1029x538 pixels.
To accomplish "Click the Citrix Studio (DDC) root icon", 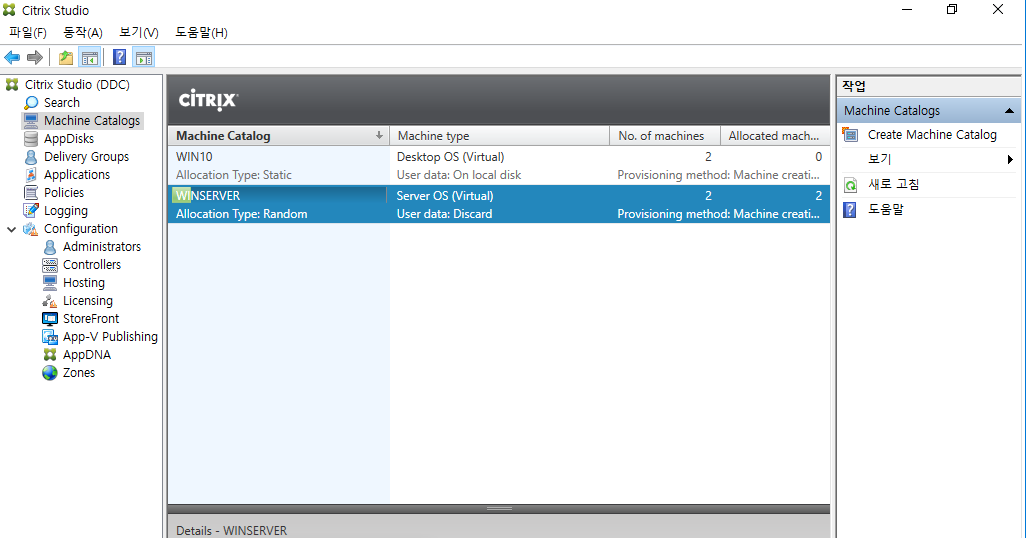I will click(11, 85).
